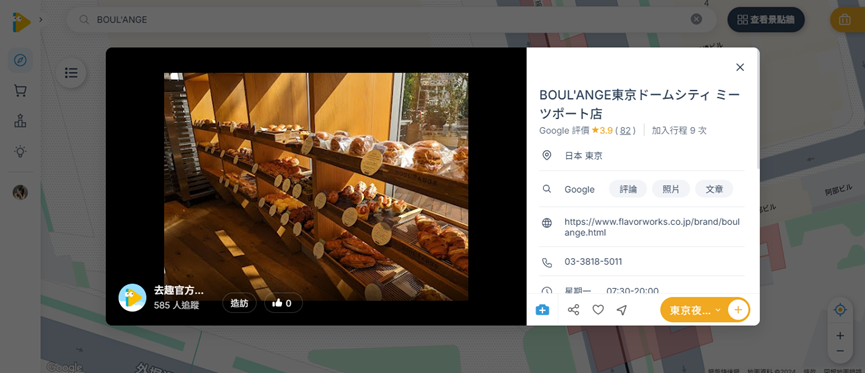
Task: Click the Google logo on the map
Action: coord(65,367)
